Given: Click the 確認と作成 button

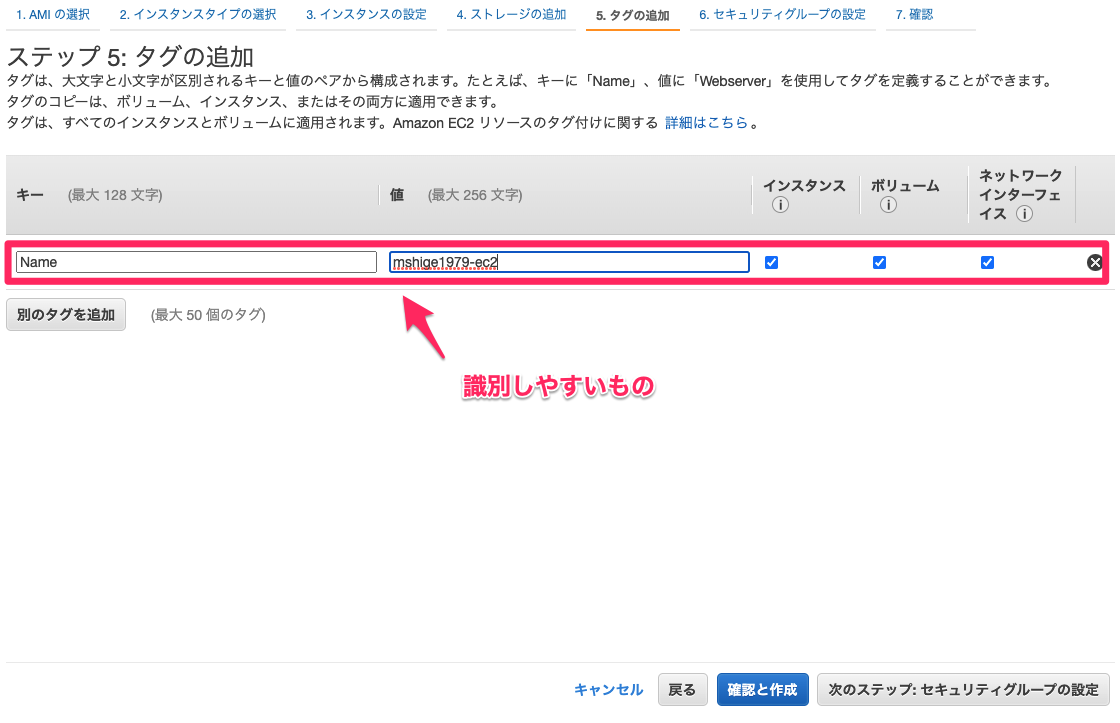Looking at the screenshot, I should point(762,689).
